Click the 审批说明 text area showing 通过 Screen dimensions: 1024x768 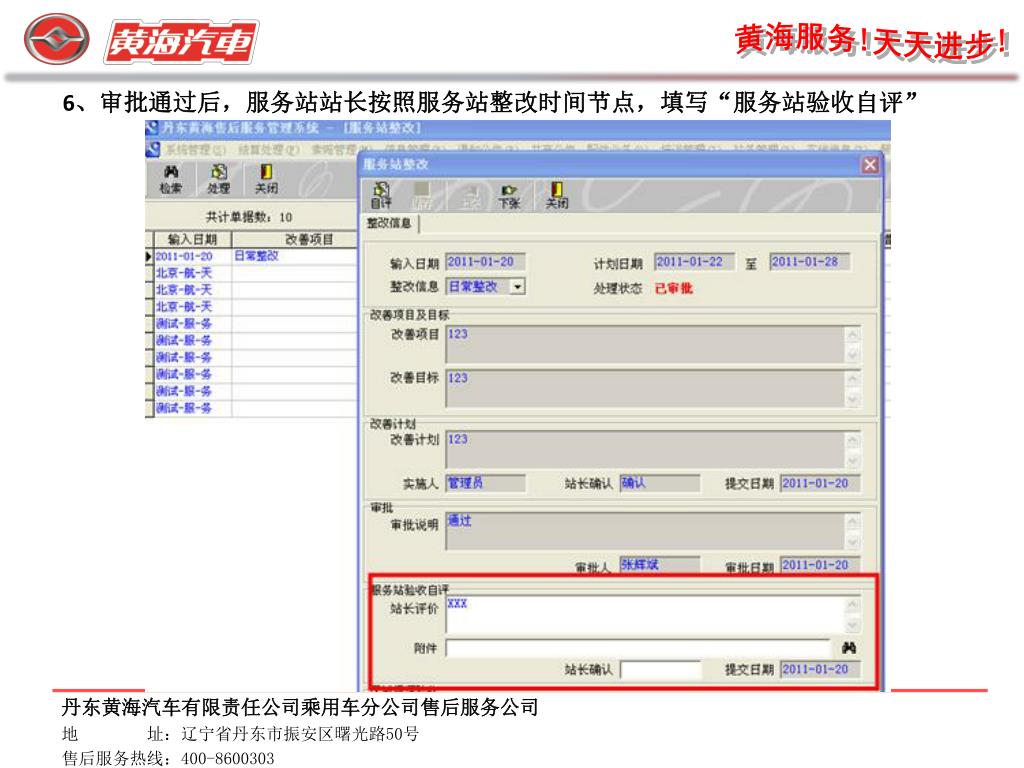point(645,531)
